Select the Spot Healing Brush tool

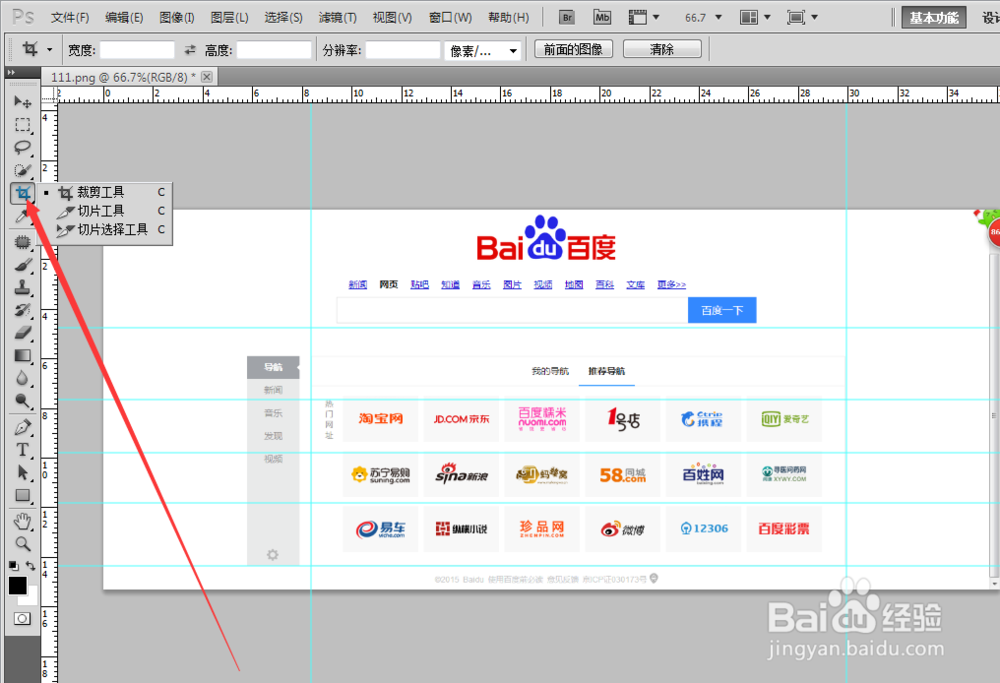pos(22,242)
